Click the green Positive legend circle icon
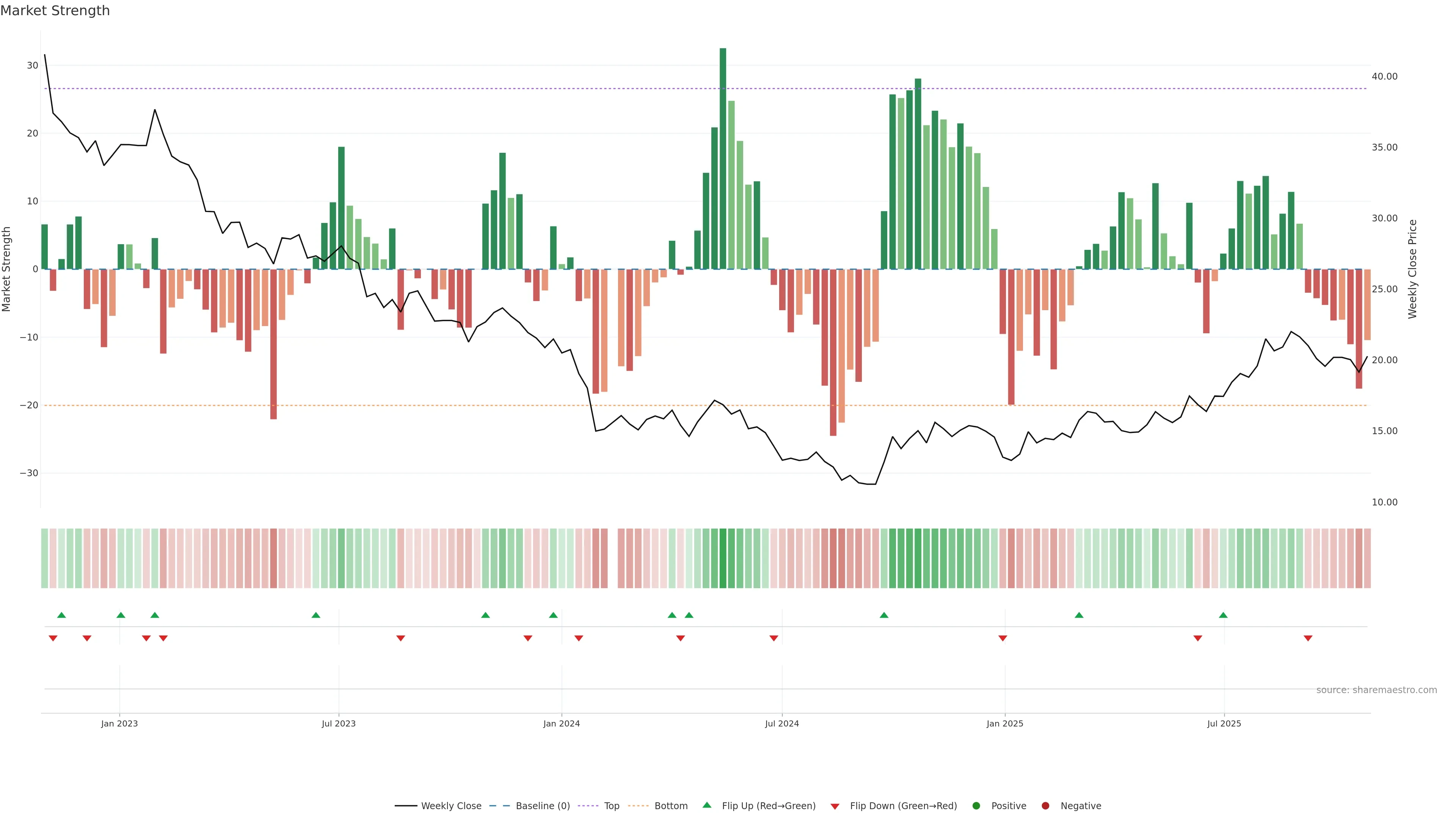The image size is (1456, 819). (x=976, y=806)
